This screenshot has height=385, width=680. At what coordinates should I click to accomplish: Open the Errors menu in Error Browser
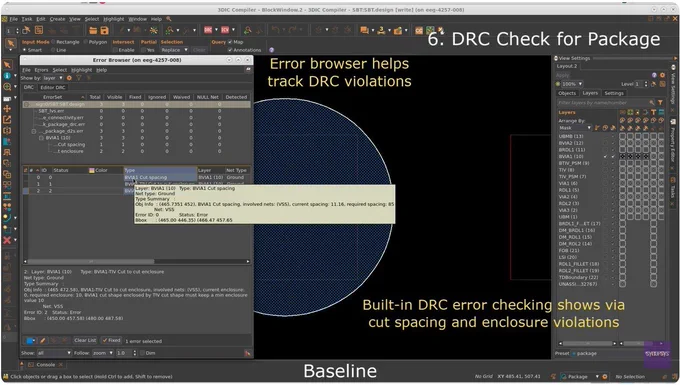point(41,70)
